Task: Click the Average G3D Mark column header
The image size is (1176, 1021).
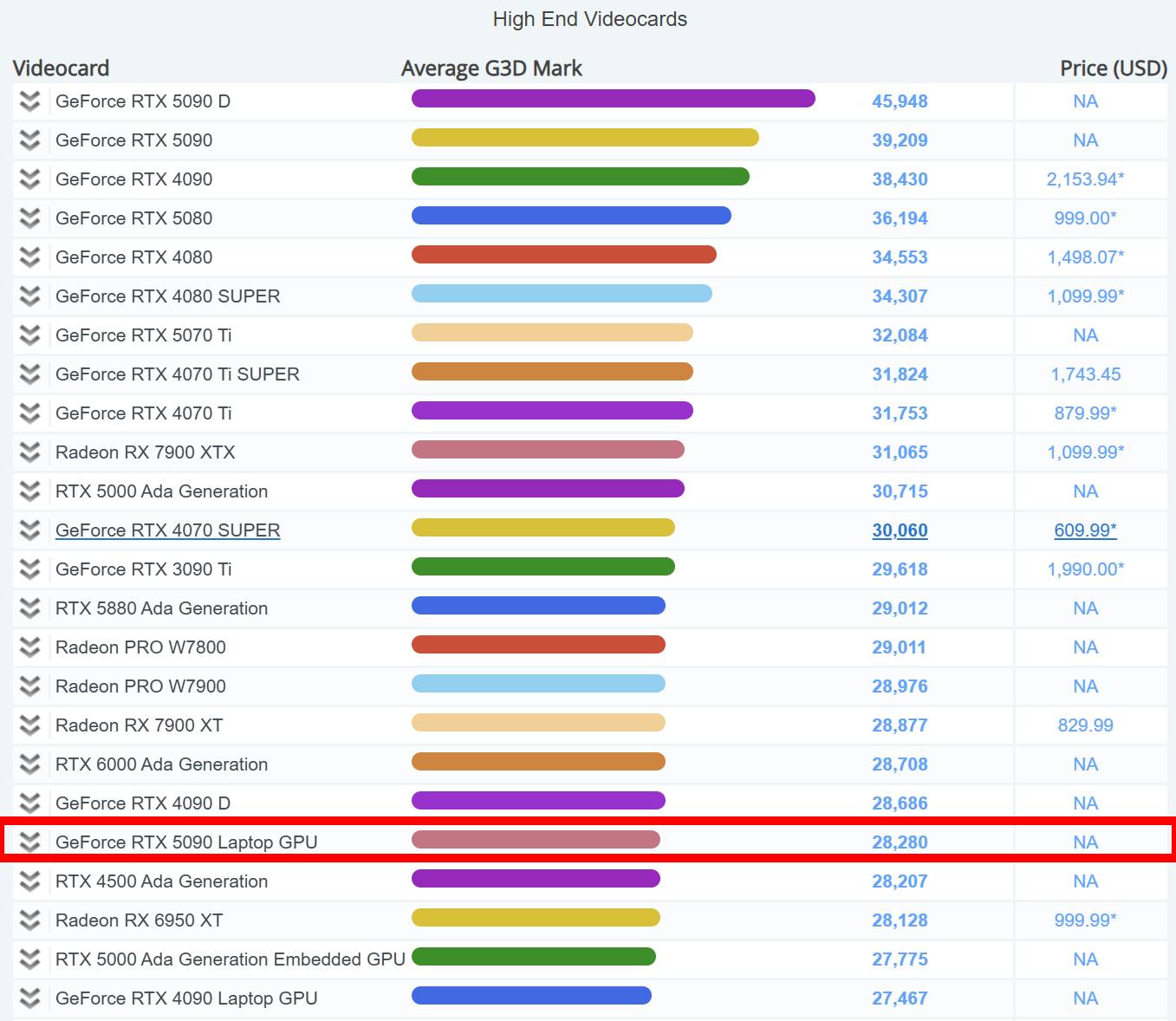Action: click(x=491, y=68)
